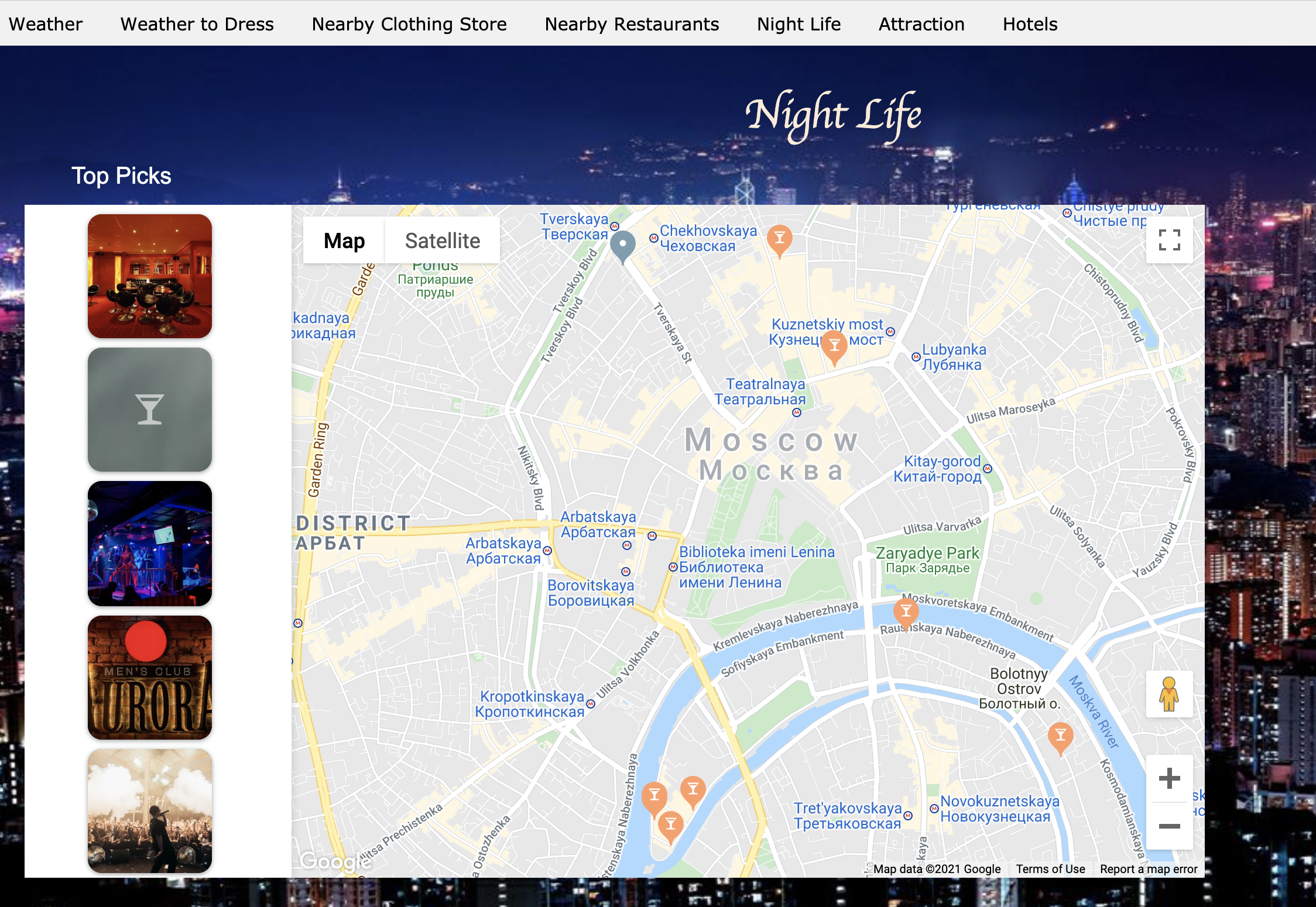This screenshot has height=907, width=1316.
Task: Open the red lounge bar thumbnail
Action: (150, 276)
